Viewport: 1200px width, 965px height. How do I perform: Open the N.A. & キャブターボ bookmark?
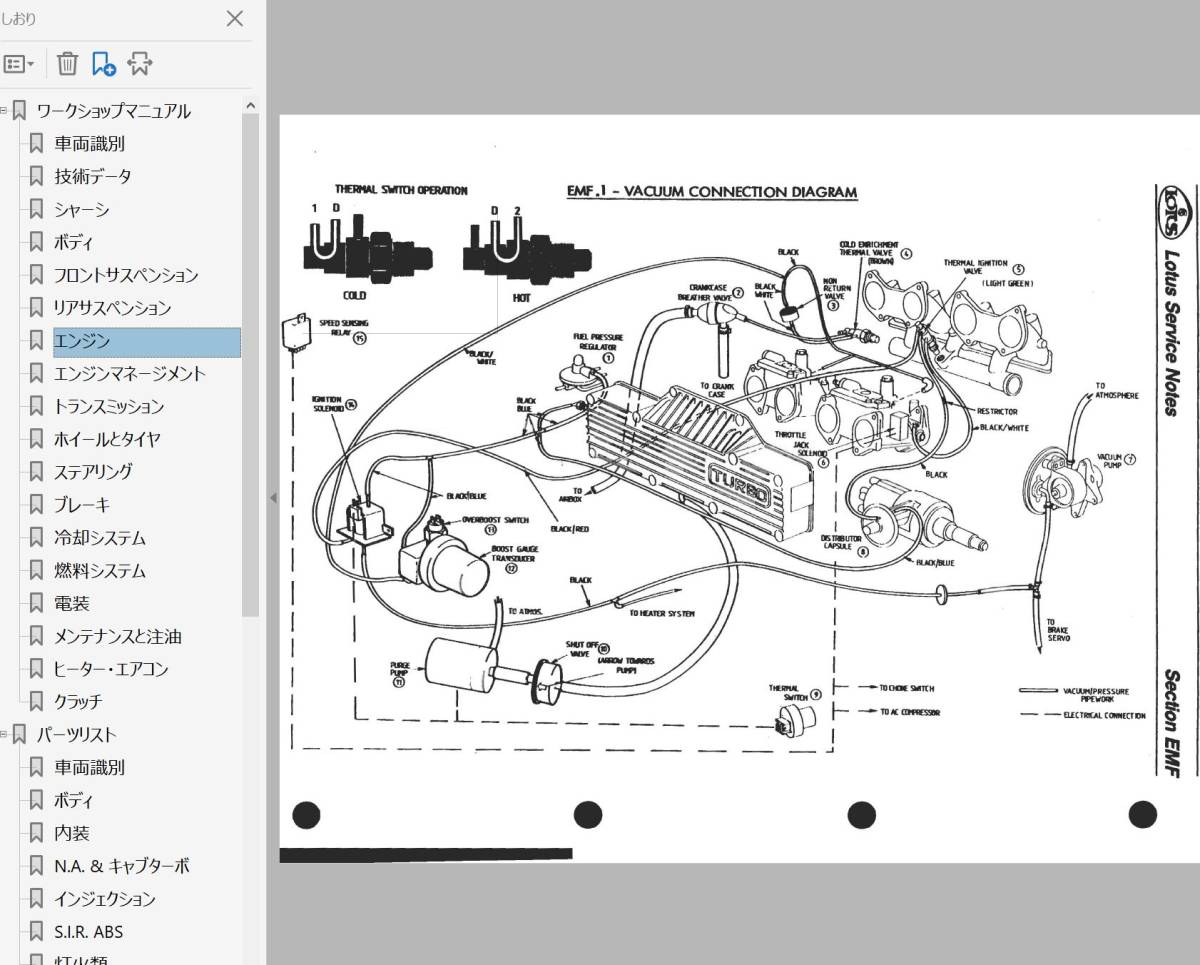(121, 866)
